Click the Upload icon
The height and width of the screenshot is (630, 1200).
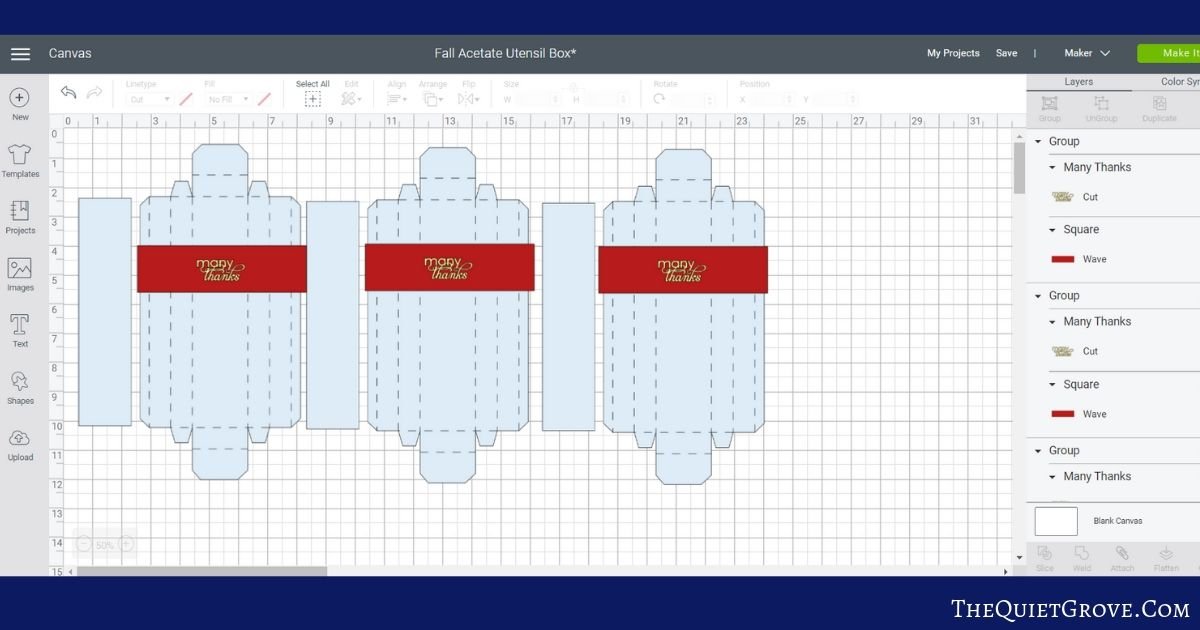click(x=20, y=438)
